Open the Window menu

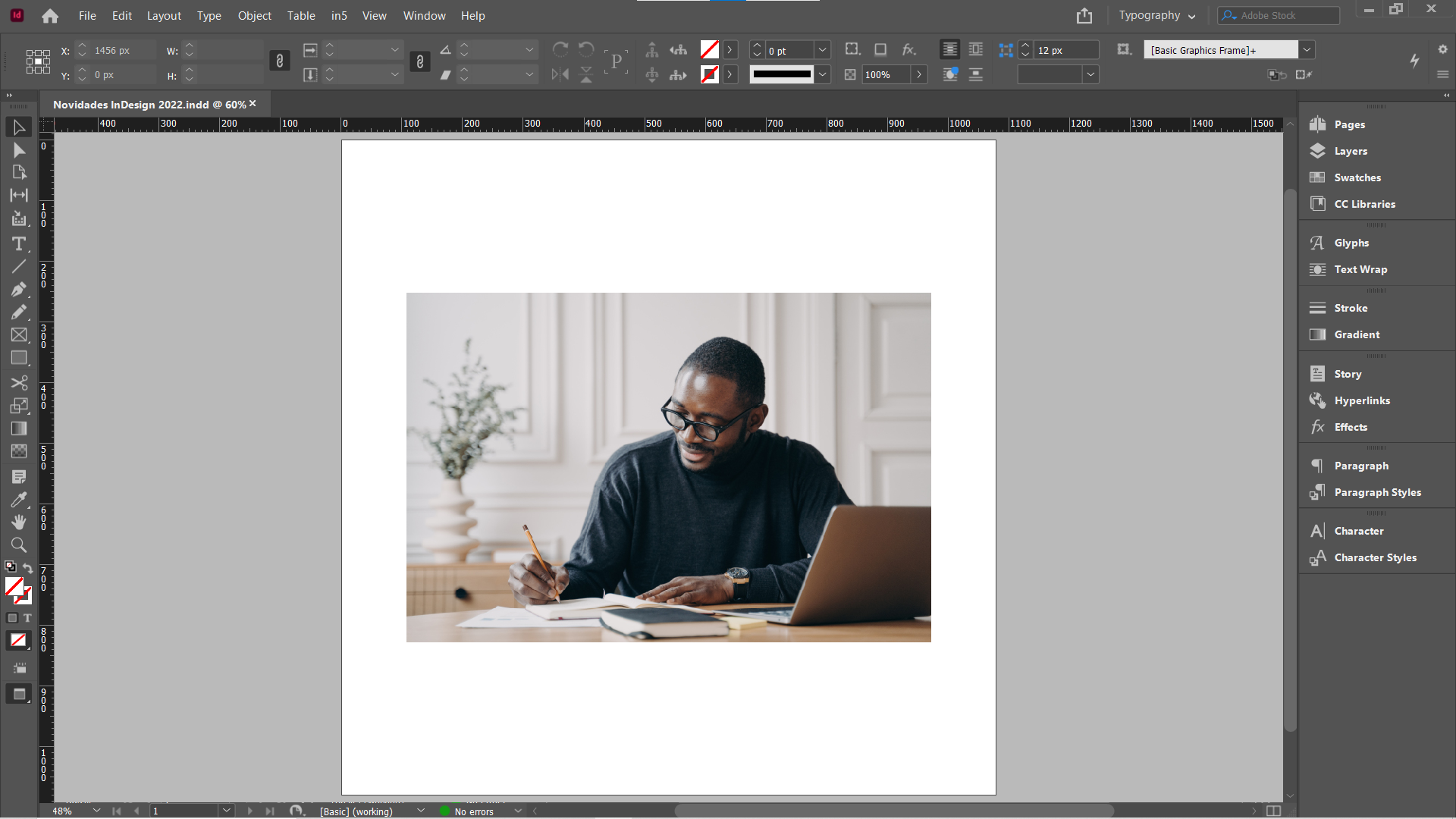pos(424,15)
